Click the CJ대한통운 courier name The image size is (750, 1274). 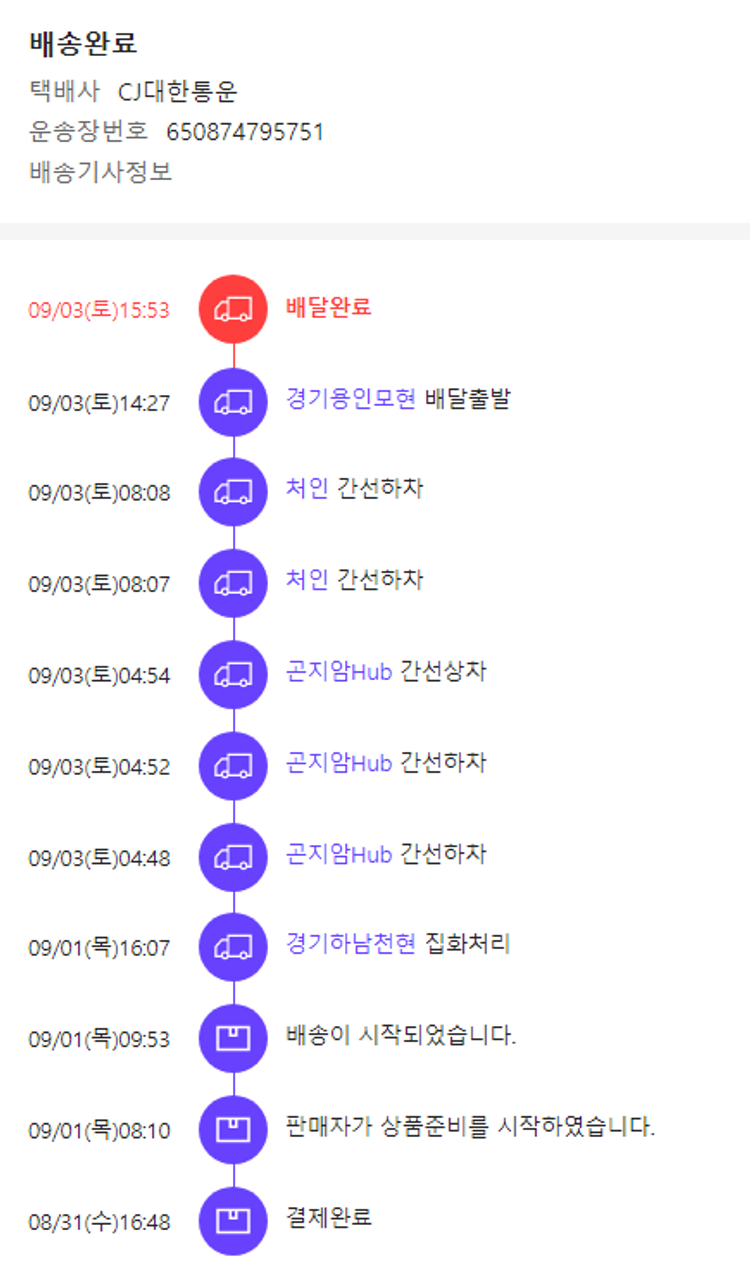coord(177,92)
